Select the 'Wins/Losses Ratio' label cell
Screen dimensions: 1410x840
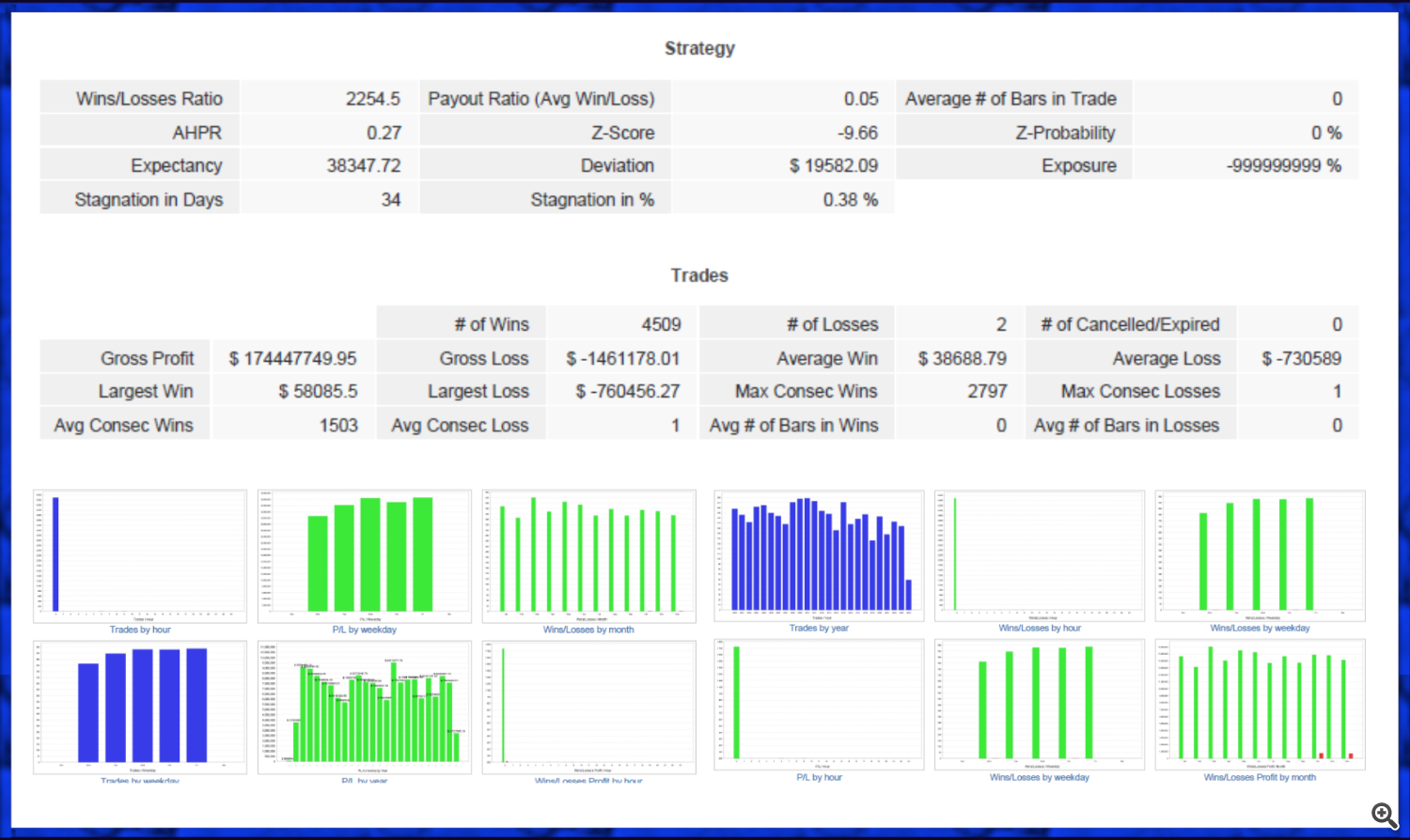coord(139,99)
